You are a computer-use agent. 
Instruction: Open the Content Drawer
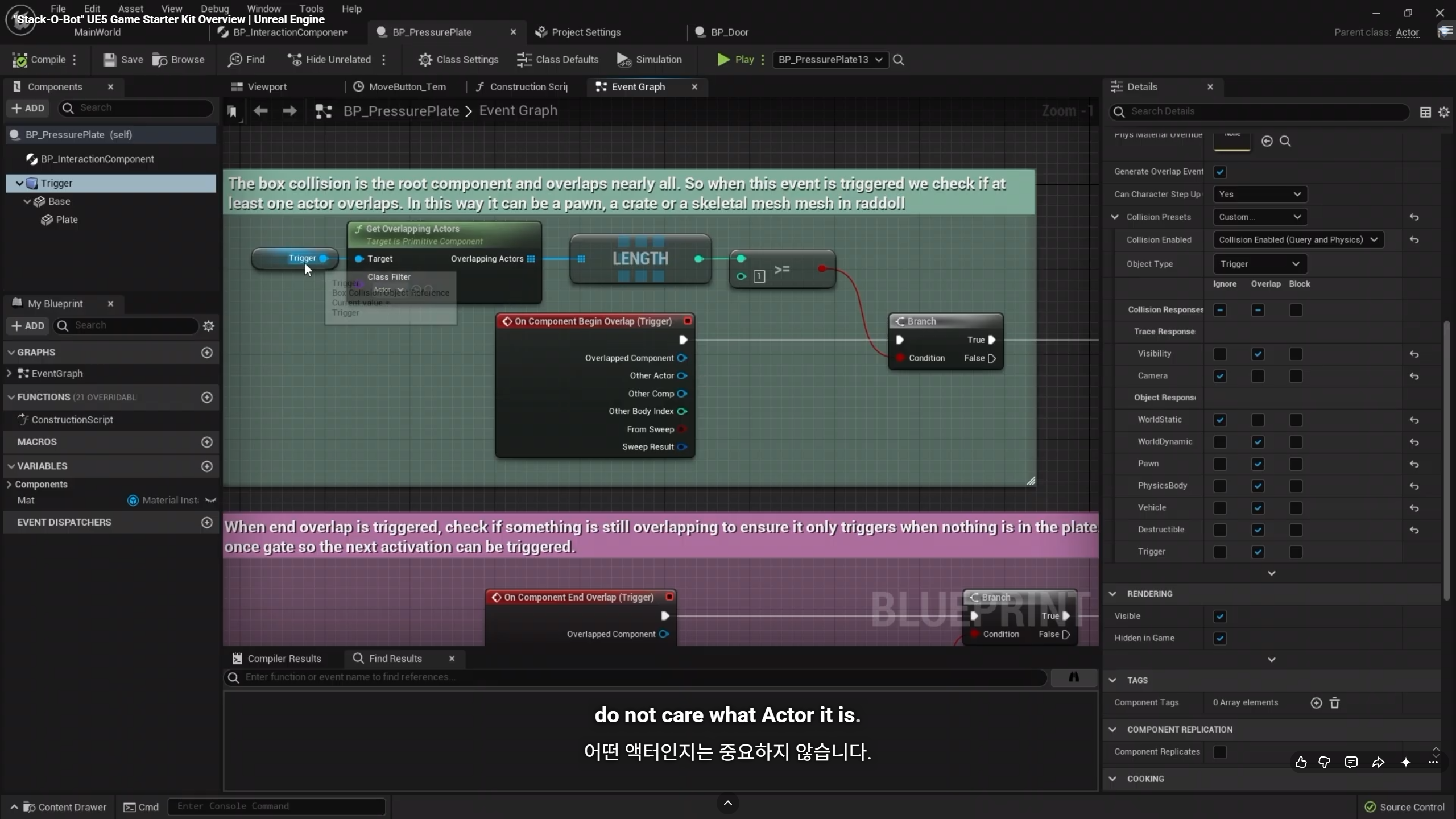coord(59,808)
